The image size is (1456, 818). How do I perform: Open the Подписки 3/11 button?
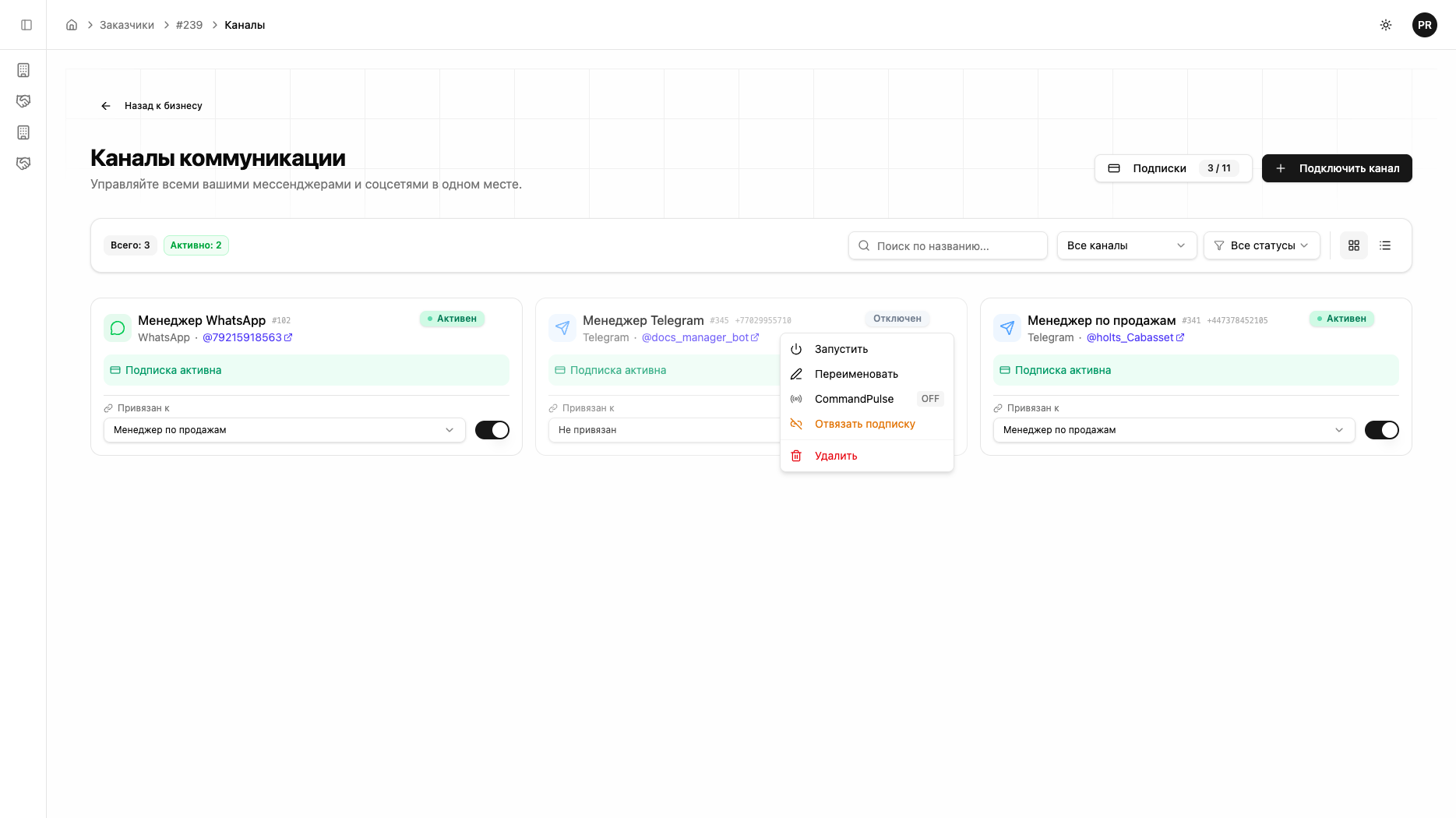pos(1172,168)
